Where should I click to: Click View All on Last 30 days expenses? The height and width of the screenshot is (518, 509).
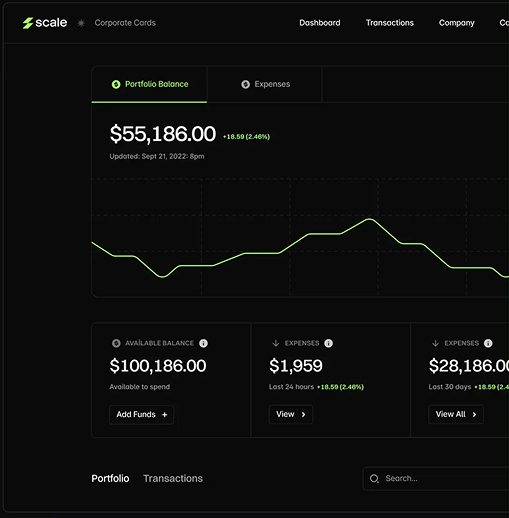coord(456,414)
